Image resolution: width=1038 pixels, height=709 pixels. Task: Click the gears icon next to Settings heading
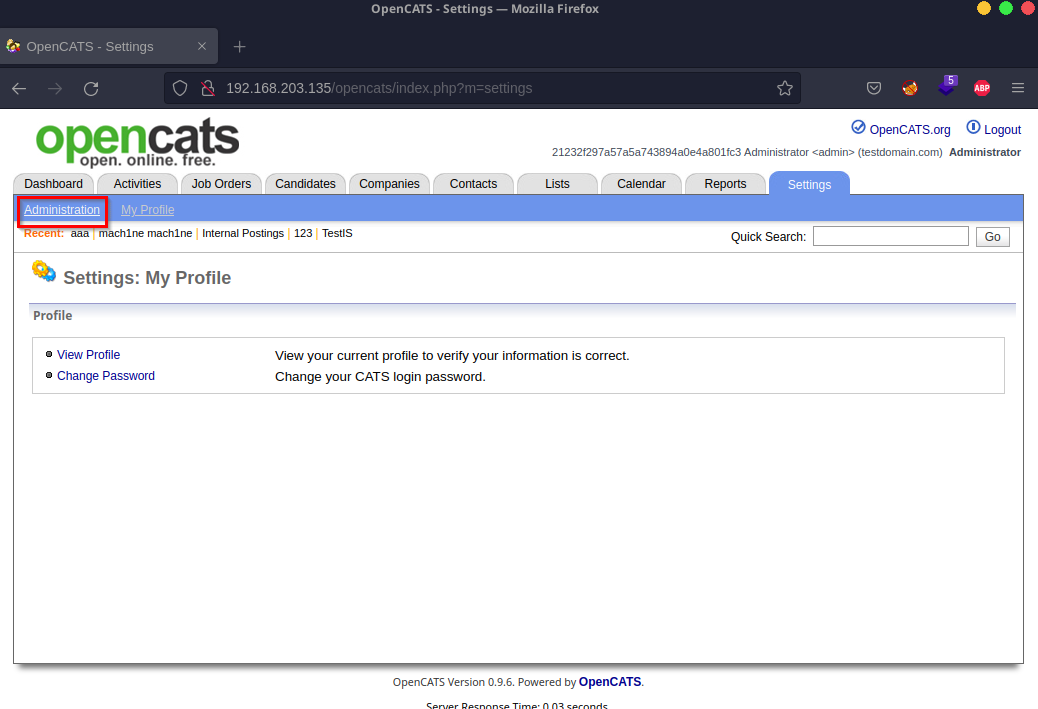tap(44, 271)
